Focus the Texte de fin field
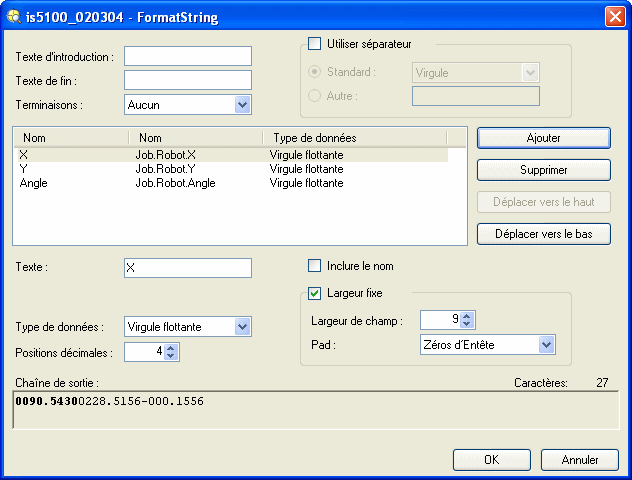Viewport: 632px width, 480px height. pyautogui.click(x=187, y=80)
